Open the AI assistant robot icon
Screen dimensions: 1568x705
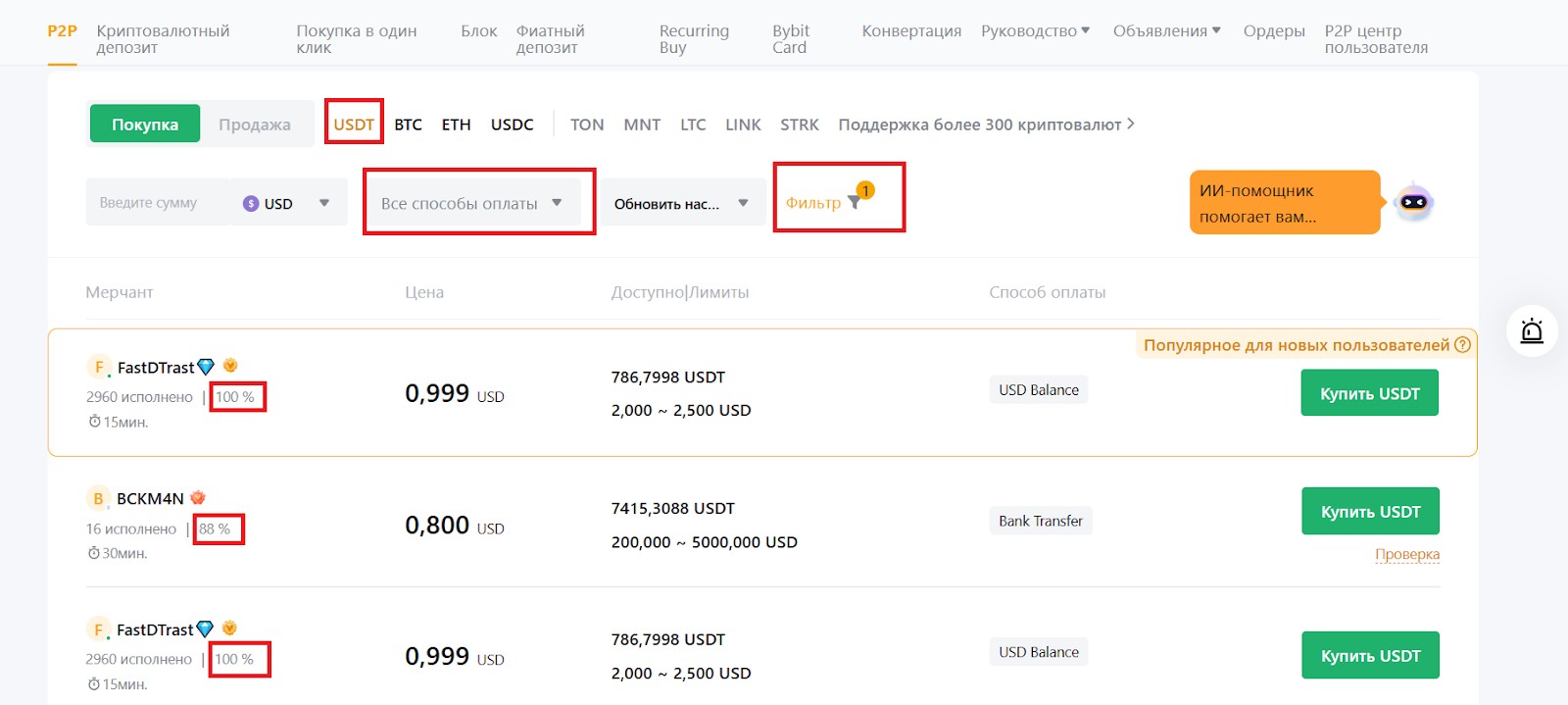tap(1413, 202)
